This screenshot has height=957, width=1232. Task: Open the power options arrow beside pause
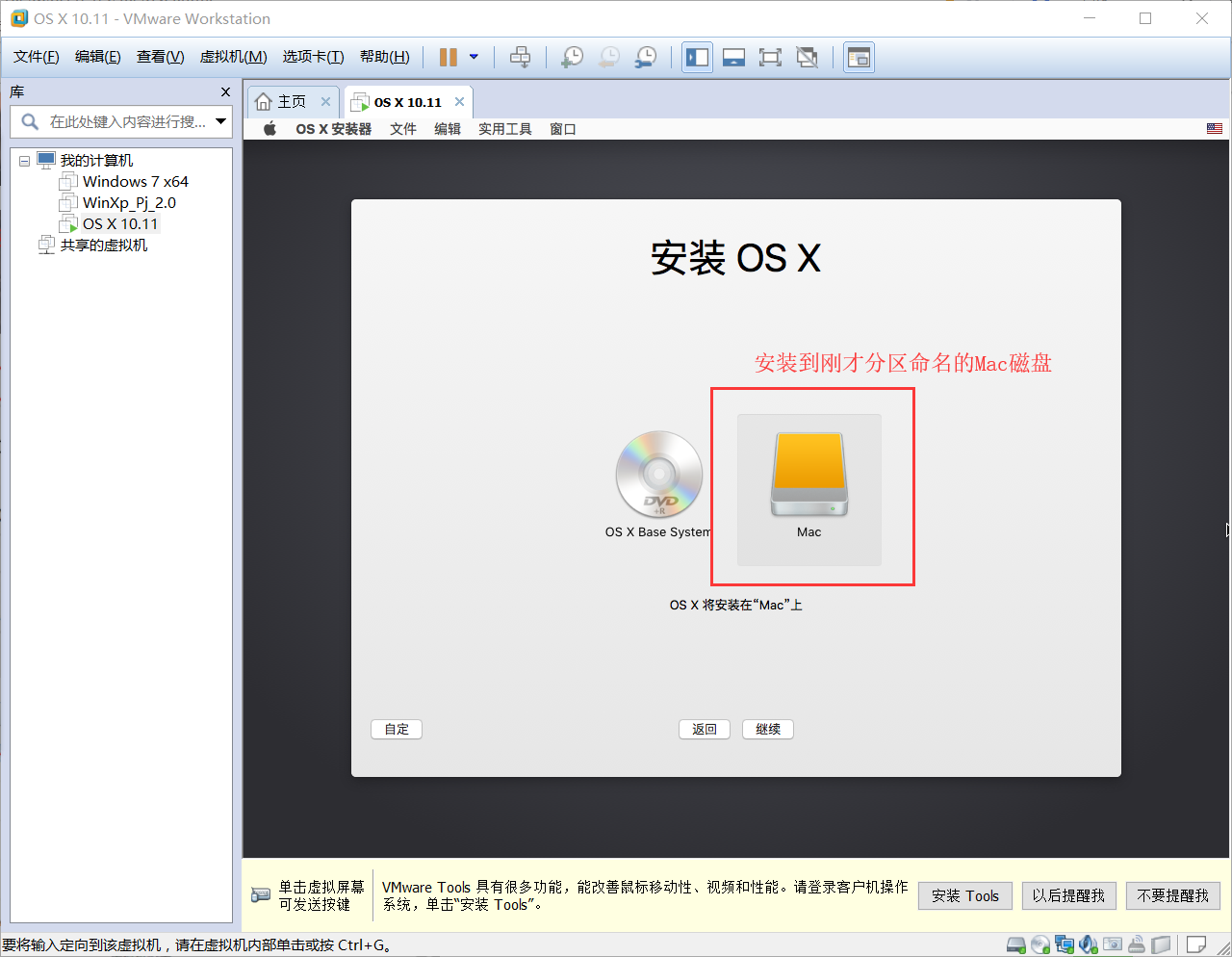coord(474,58)
